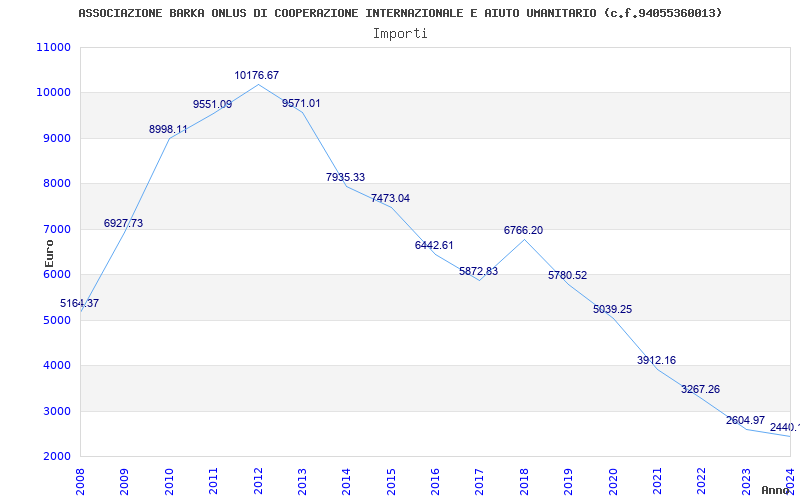The width and height of the screenshot is (800, 500).
Task: Click y-axis tick 7000
Action: pyautogui.click(x=56, y=229)
